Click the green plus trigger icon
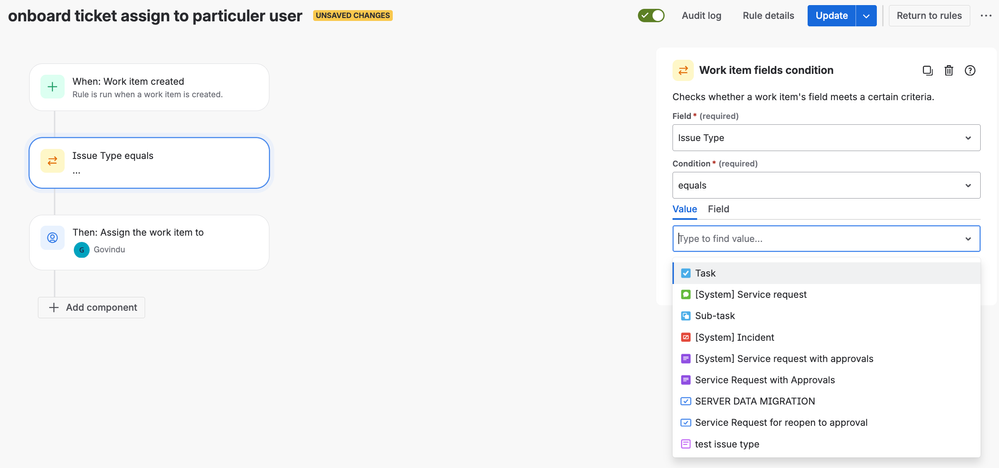The height and width of the screenshot is (468, 999). (52, 87)
